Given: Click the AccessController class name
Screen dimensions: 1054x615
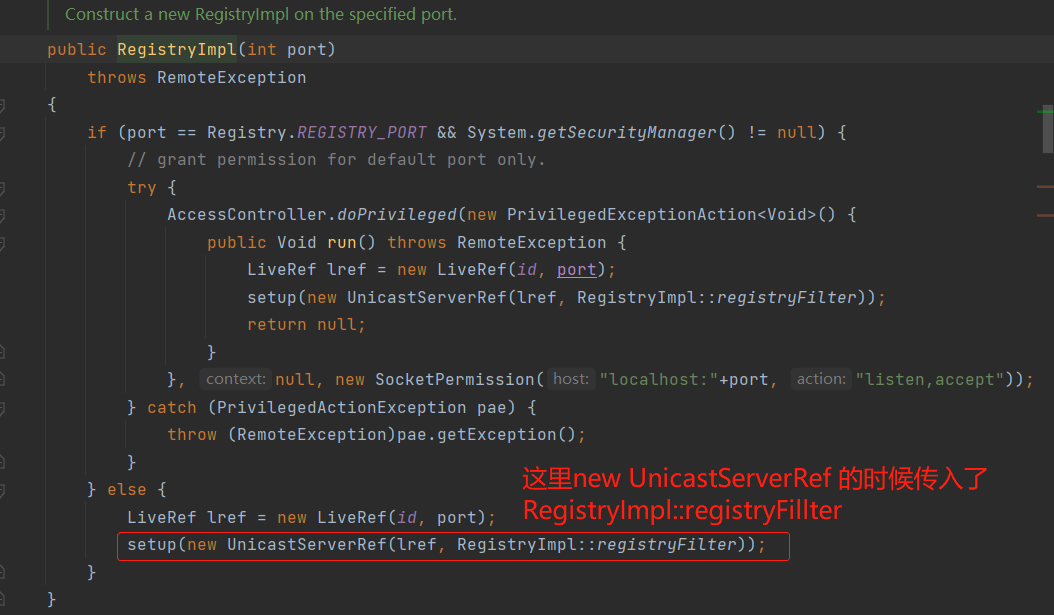Looking at the screenshot, I should (x=247, y=215).
